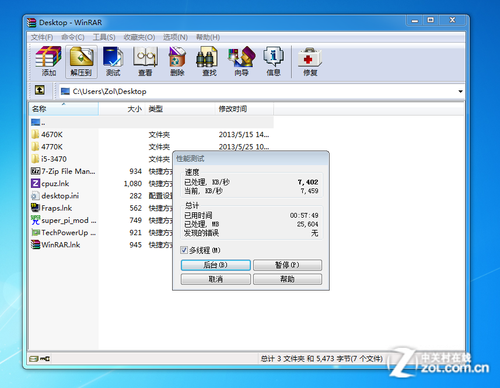The width and height of the screenshot is (500, 388).
Task: Select the cpuz.lnk file icon
Action: pos(35,183)
